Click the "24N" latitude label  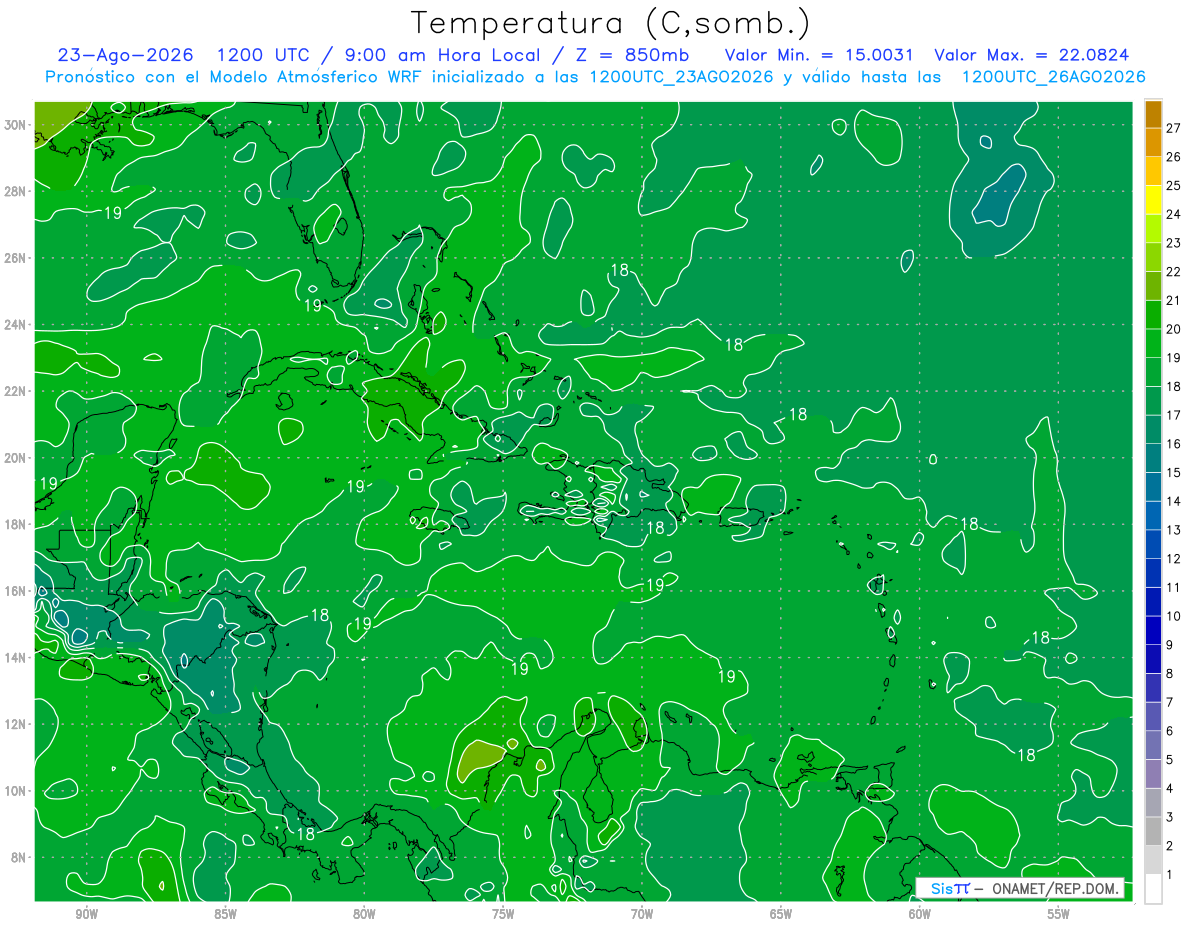16,325
